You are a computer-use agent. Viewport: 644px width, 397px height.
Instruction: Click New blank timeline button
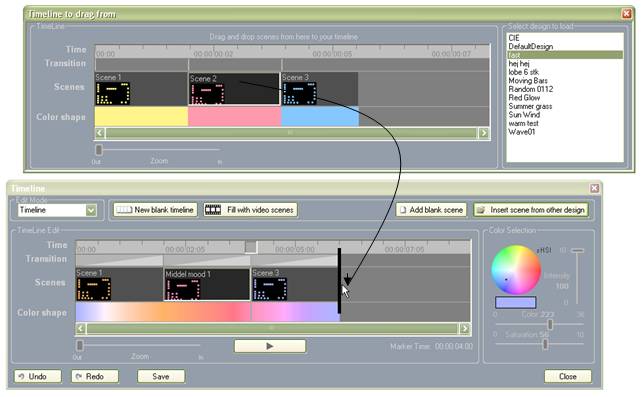tap(155, 210)
